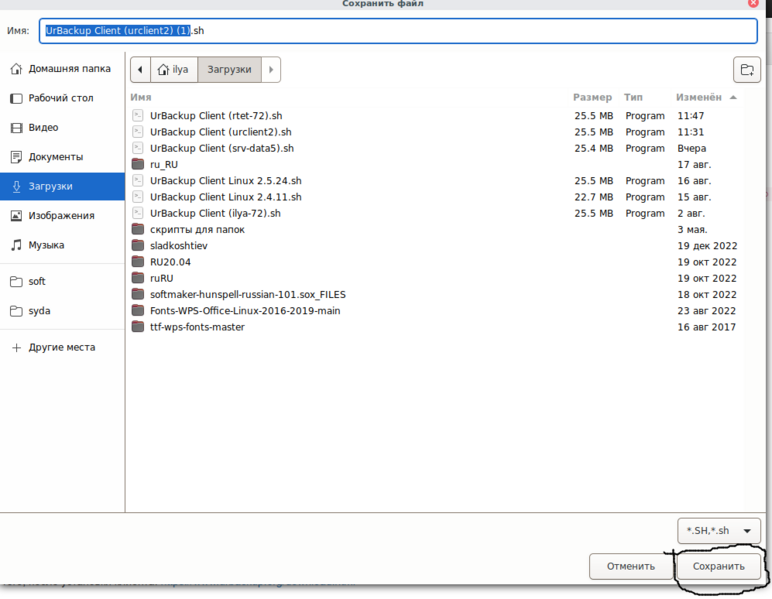Click sort direction arrow next to Изменён
The image size is (772, 599).
[733, 97]
